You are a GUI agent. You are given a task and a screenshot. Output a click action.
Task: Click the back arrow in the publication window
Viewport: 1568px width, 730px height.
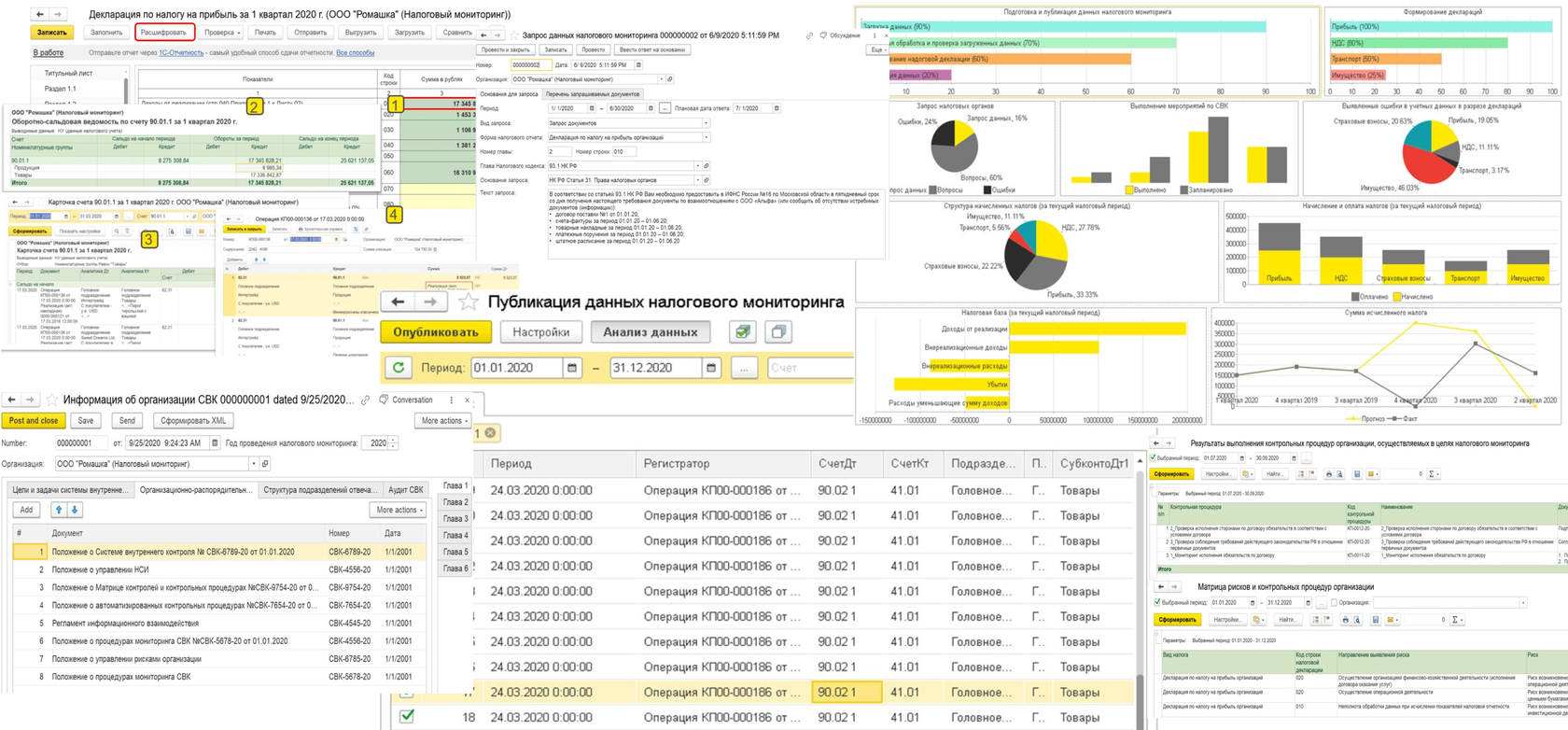pos(398,302)
